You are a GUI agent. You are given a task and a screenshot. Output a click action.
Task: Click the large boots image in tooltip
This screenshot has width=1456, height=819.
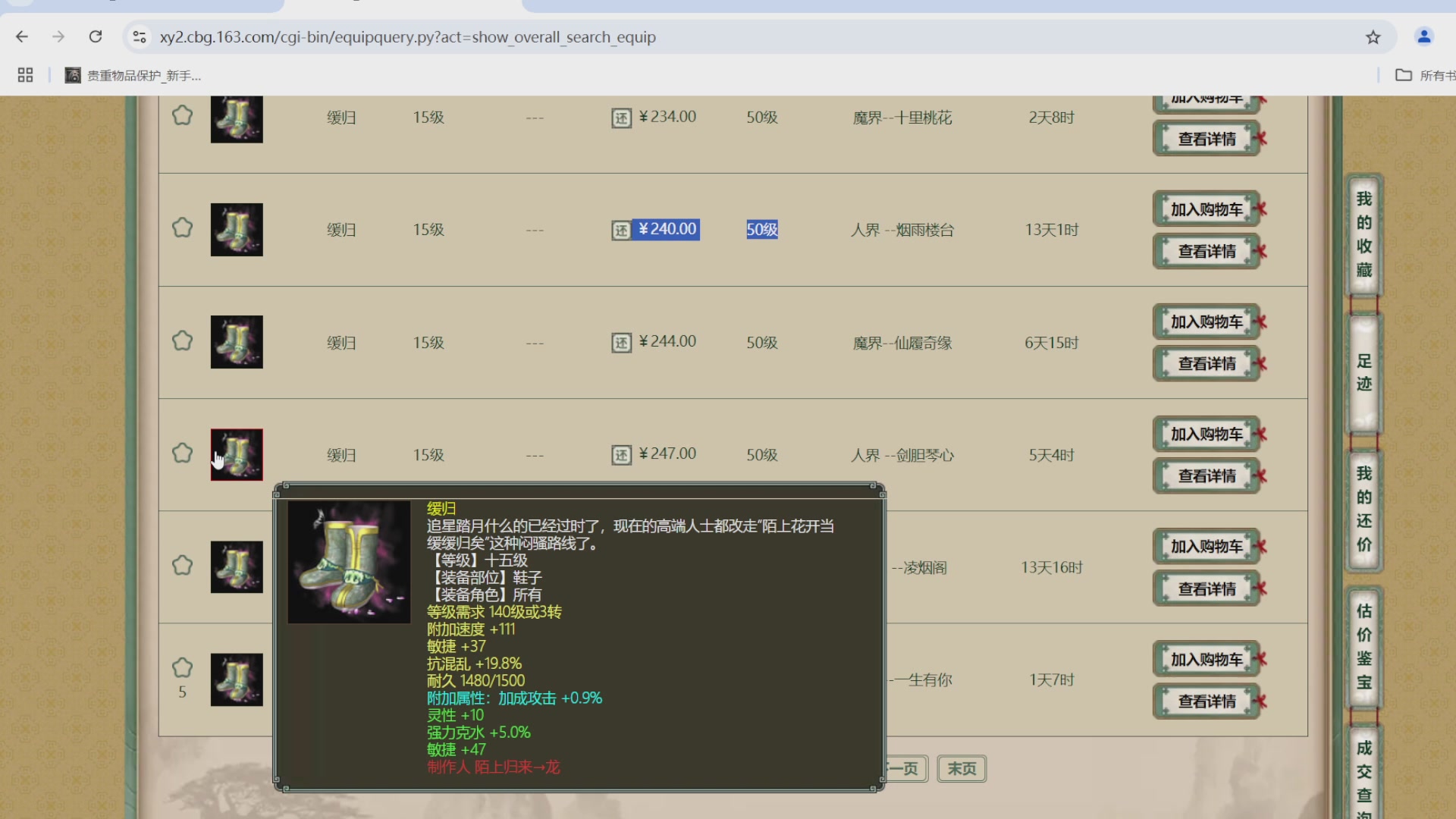click(x=349, y=562)
